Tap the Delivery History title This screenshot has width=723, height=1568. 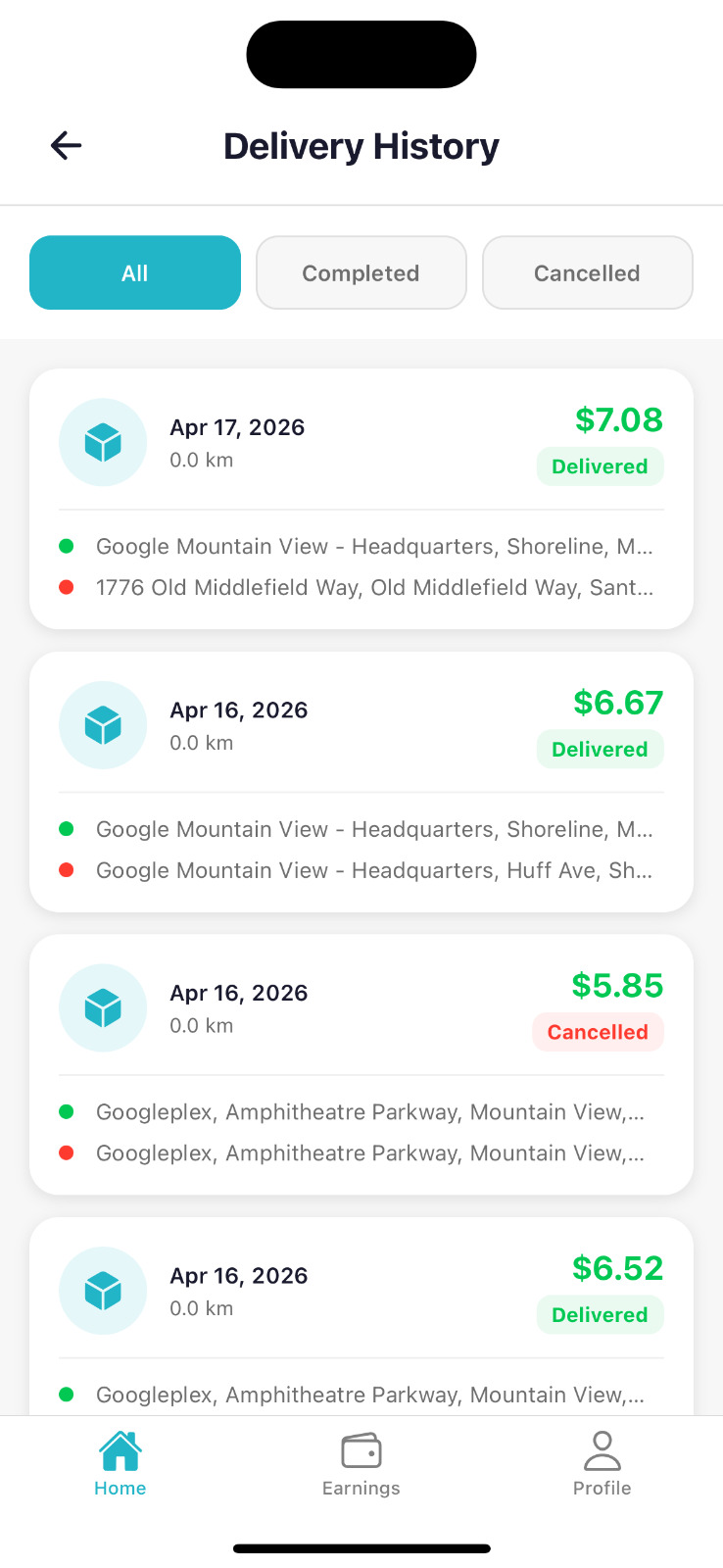(x=361, y=147)
